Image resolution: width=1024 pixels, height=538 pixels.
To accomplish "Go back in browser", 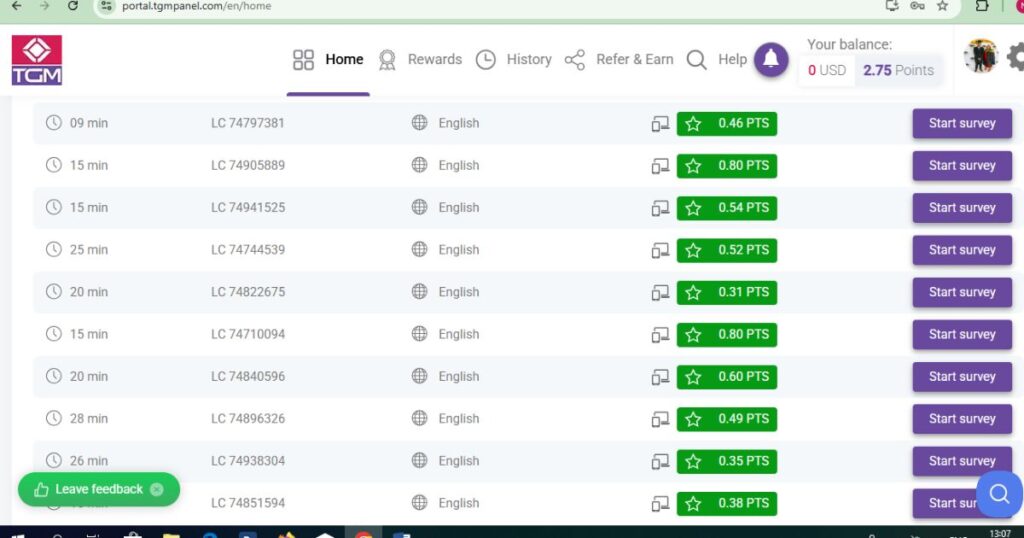I will coord(17,6).
